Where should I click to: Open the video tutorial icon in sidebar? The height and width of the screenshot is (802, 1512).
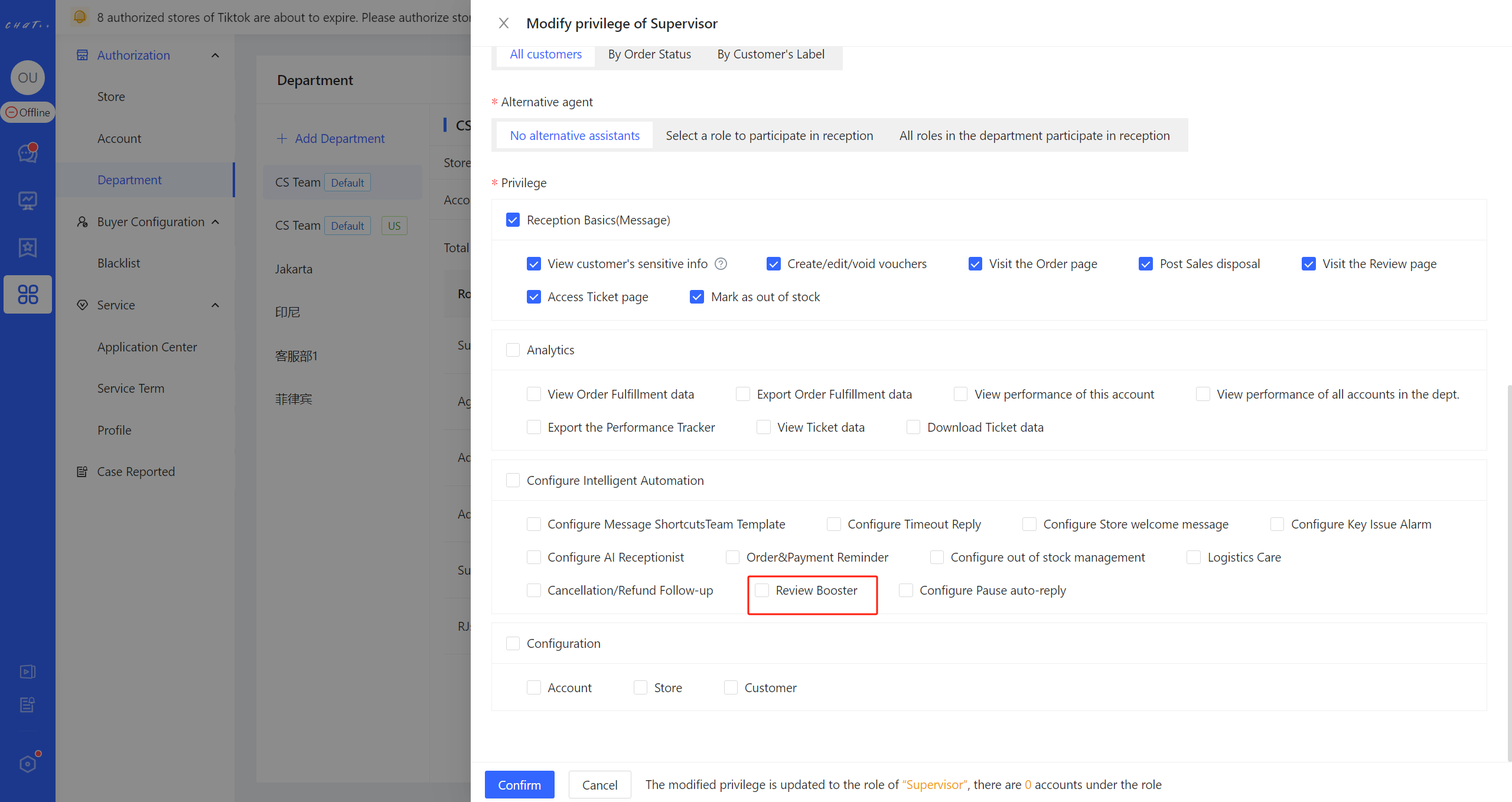click(x=28, y=671)
